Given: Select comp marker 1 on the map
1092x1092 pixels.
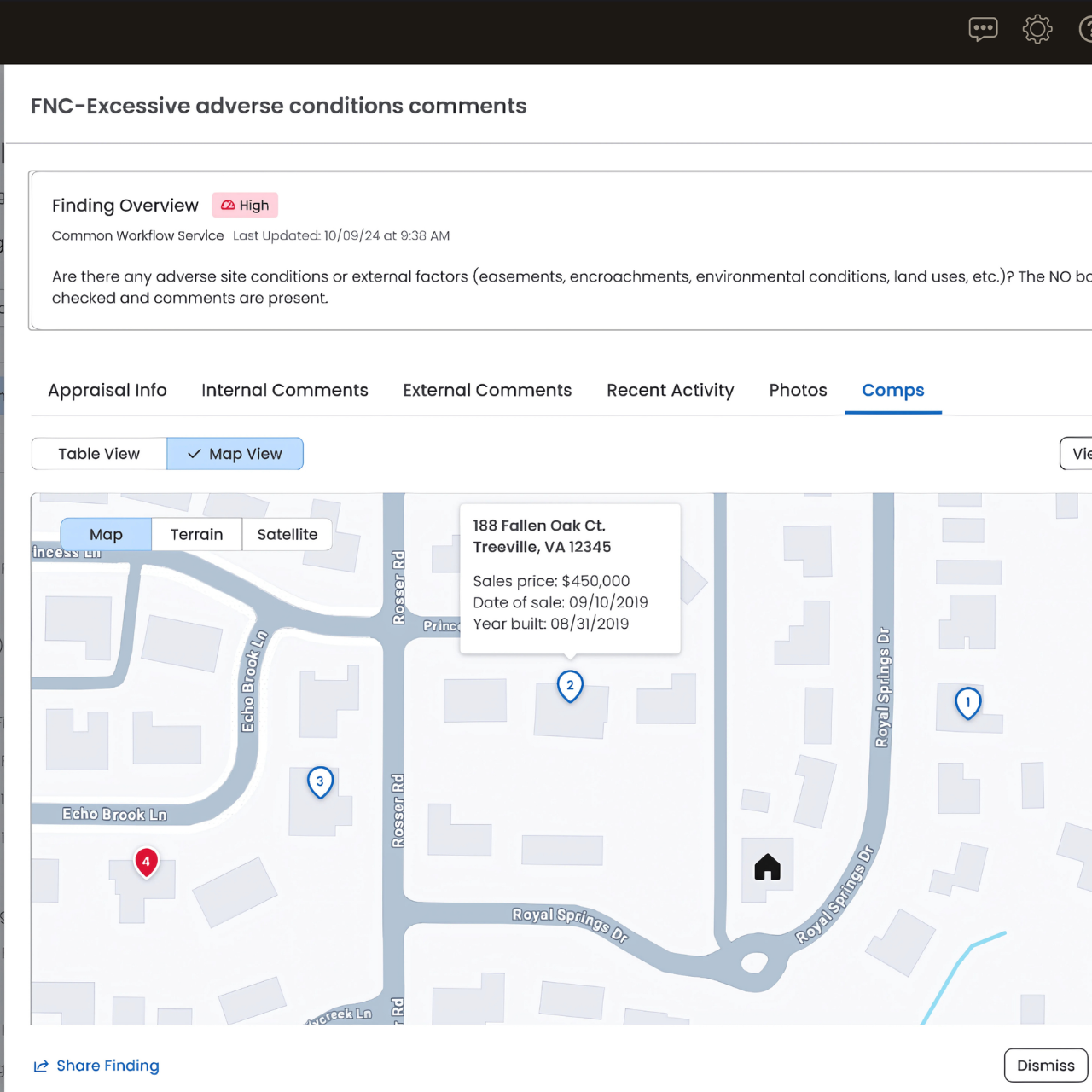Looking at the screenshot, I should [x=967, y=702].
